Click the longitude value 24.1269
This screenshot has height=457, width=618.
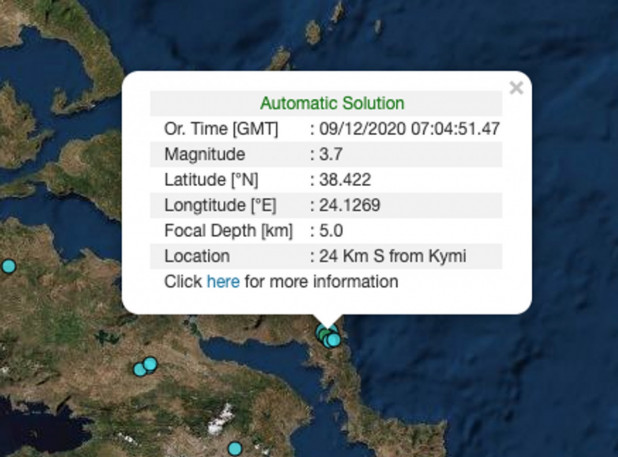click(x=349, y=206)
